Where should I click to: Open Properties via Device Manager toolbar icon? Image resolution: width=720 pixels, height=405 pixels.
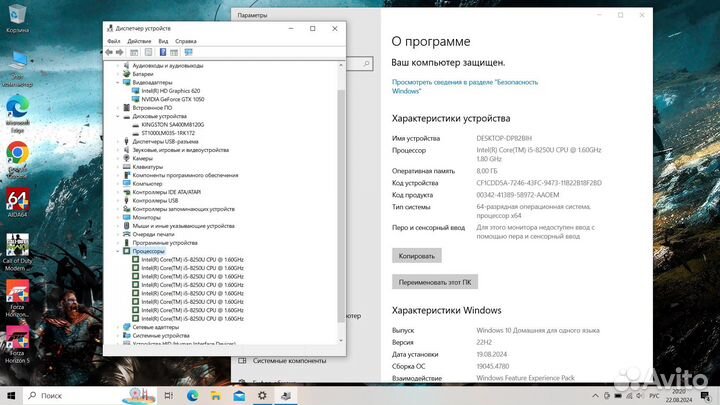[x=148, y=52]
